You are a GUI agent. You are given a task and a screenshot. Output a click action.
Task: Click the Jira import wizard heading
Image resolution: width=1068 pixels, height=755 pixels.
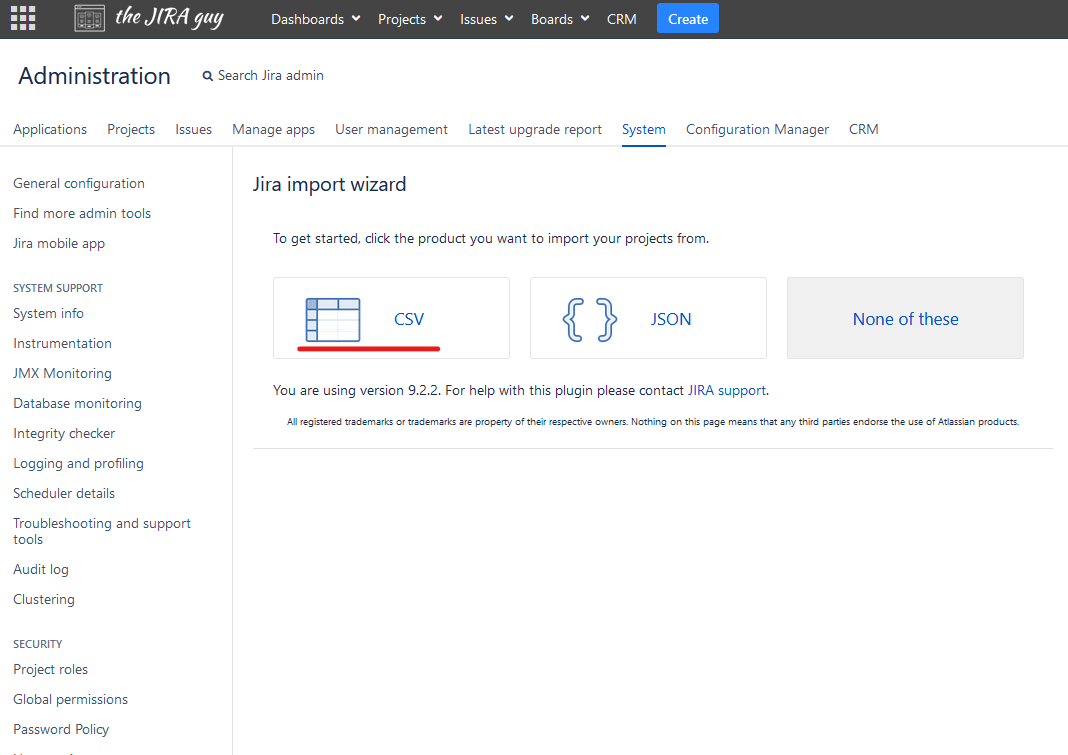329,185
